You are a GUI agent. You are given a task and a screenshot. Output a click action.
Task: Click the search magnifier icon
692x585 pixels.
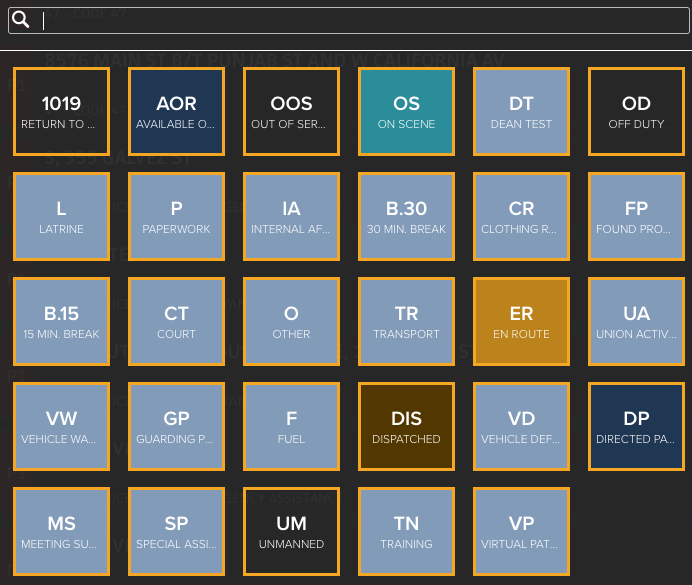(x=20, y=20)
